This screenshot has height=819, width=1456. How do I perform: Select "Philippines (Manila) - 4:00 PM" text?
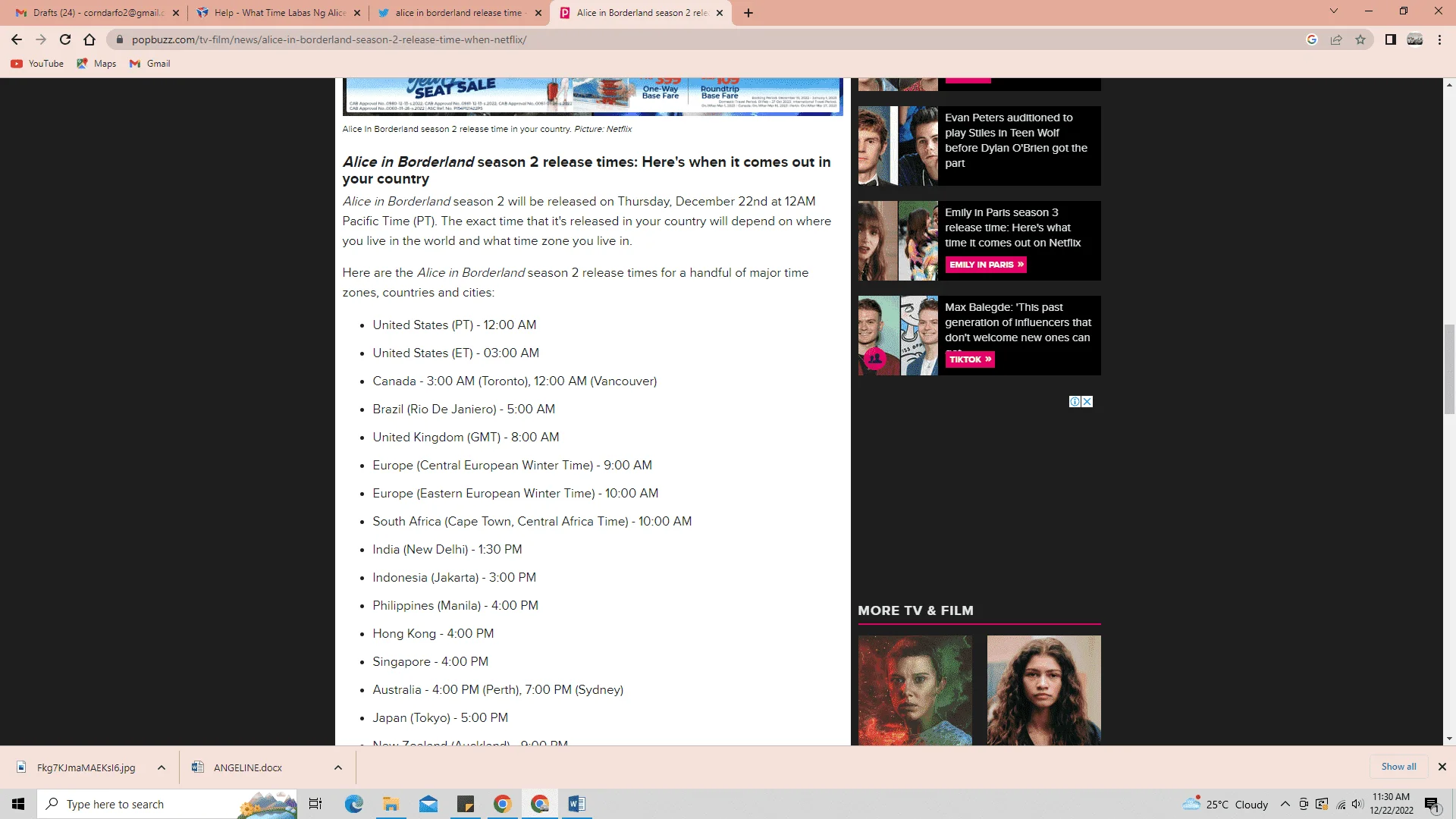(455, 605)
